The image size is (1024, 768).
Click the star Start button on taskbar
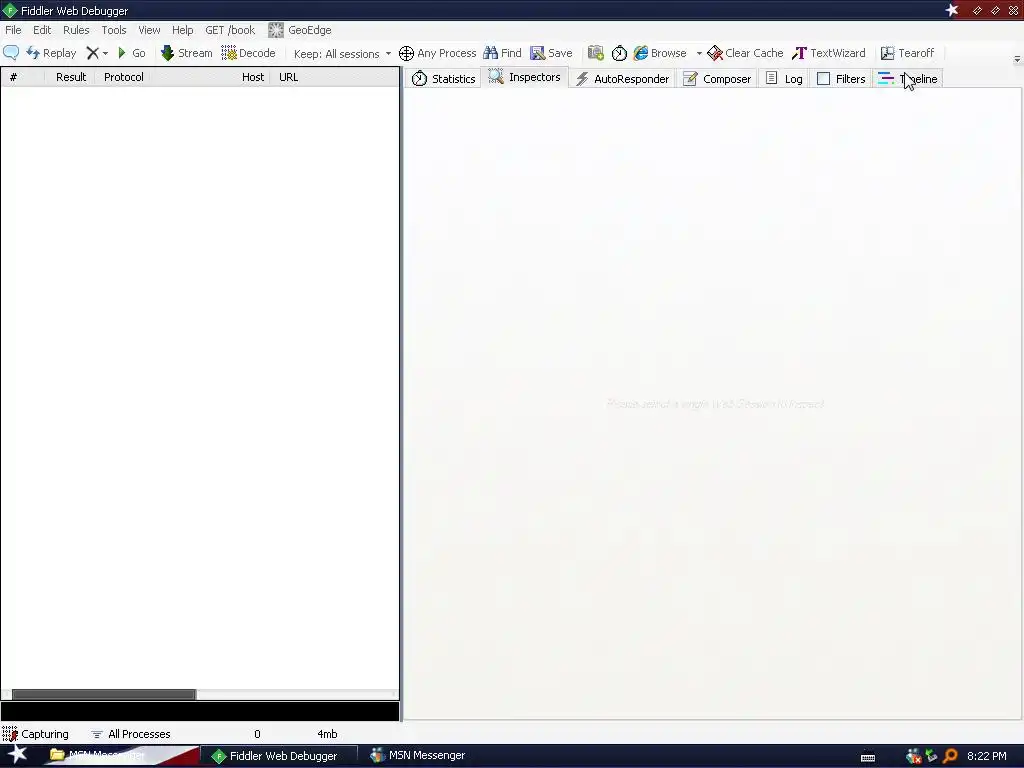[18, 754]
